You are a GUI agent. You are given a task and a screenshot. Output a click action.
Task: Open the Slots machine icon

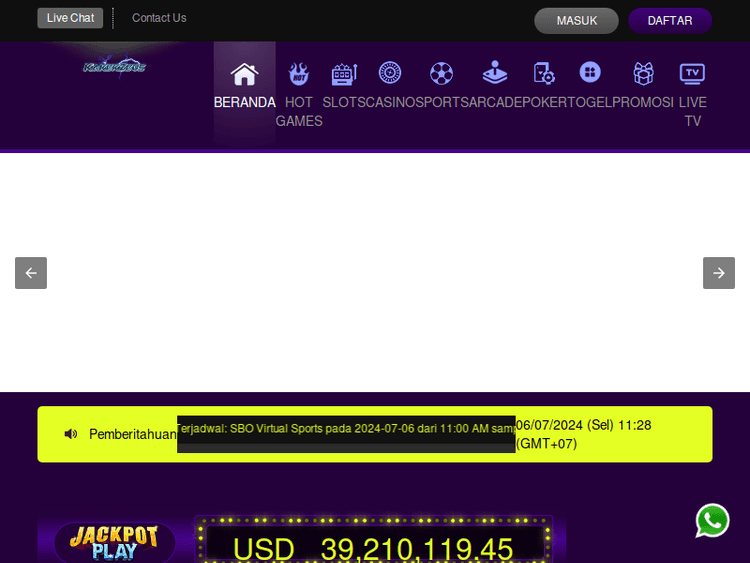click(344, 74)
